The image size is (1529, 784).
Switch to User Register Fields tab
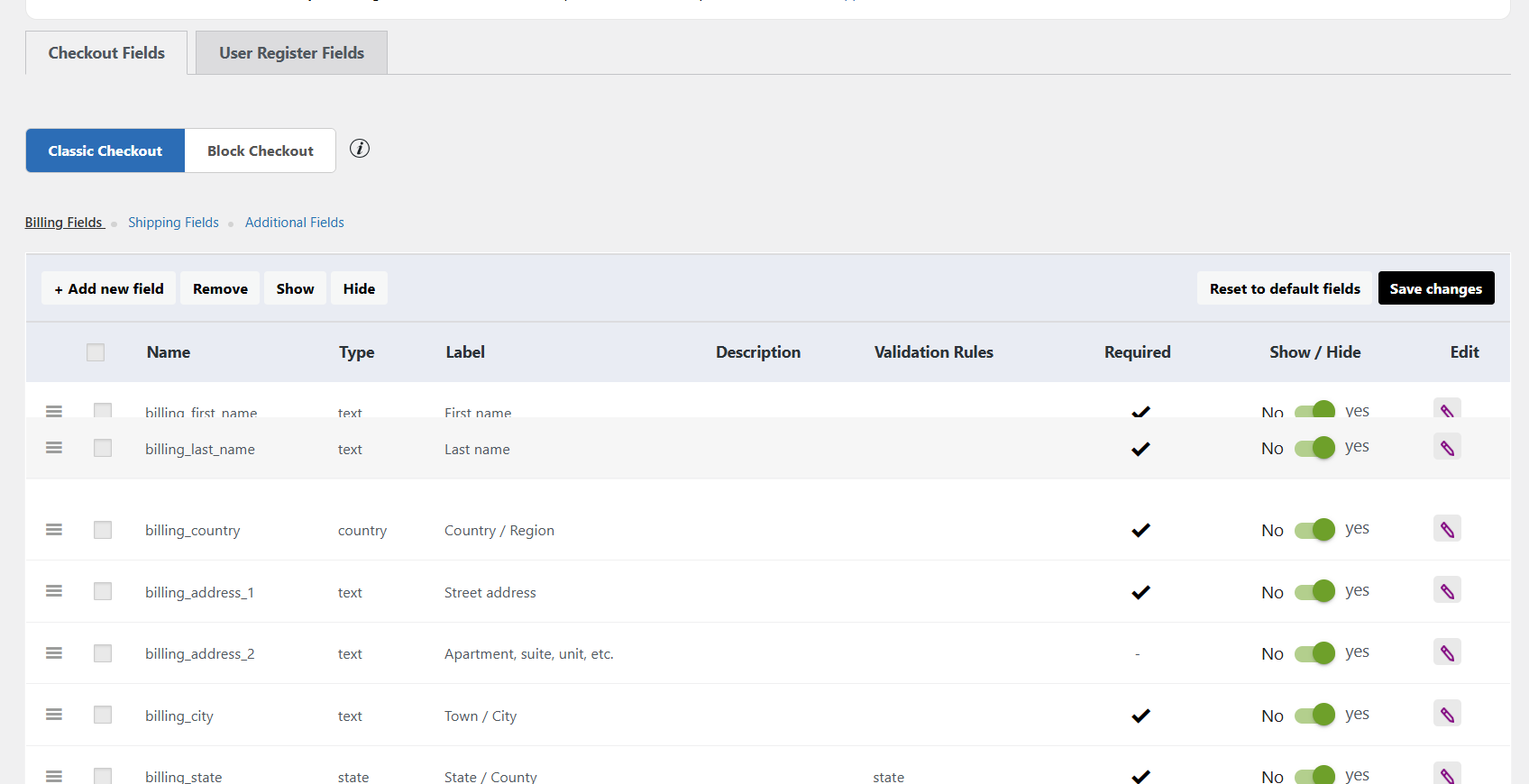pyautogui.click(x=291, y=53)
